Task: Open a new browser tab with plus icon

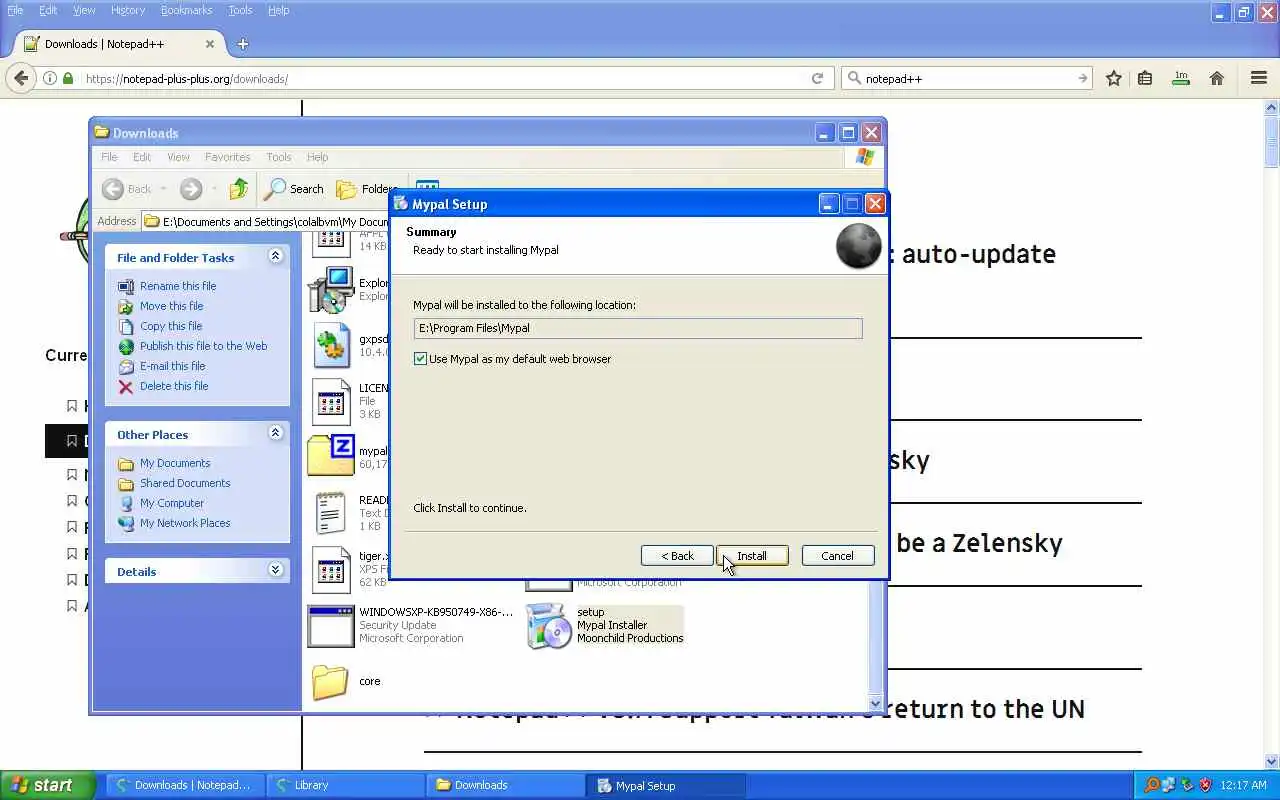Action: coord(243,44)
